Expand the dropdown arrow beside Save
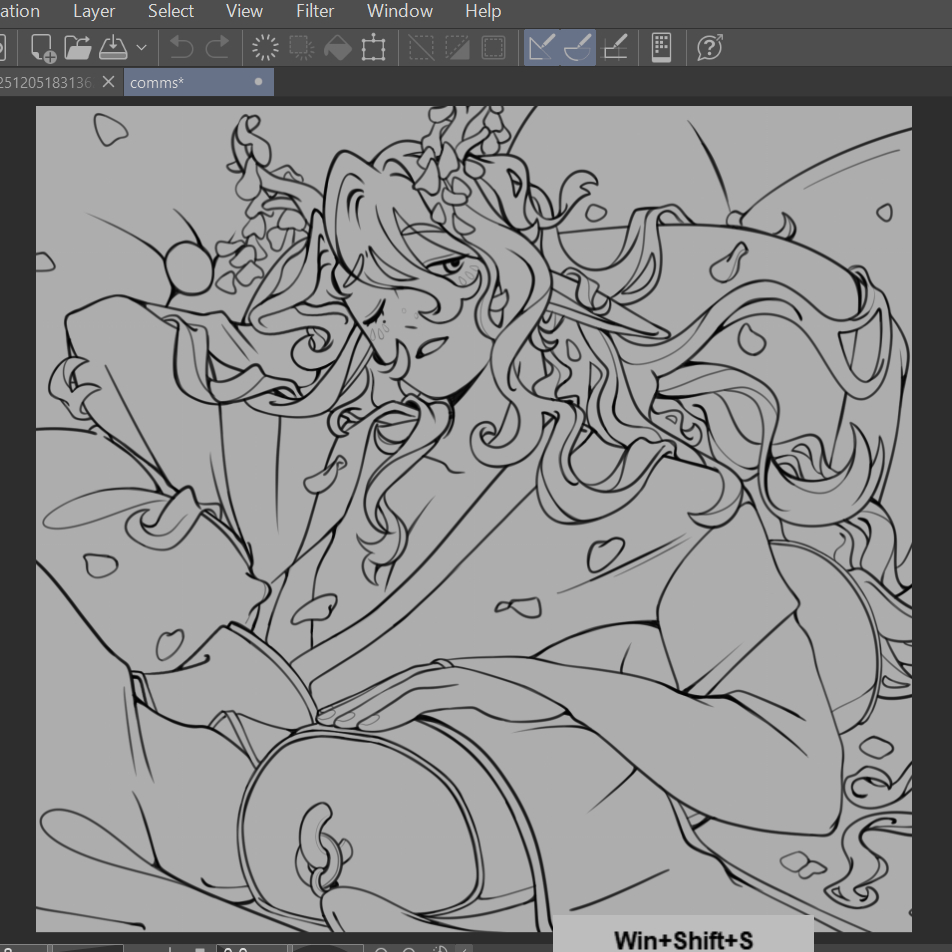 coord(141,47)
